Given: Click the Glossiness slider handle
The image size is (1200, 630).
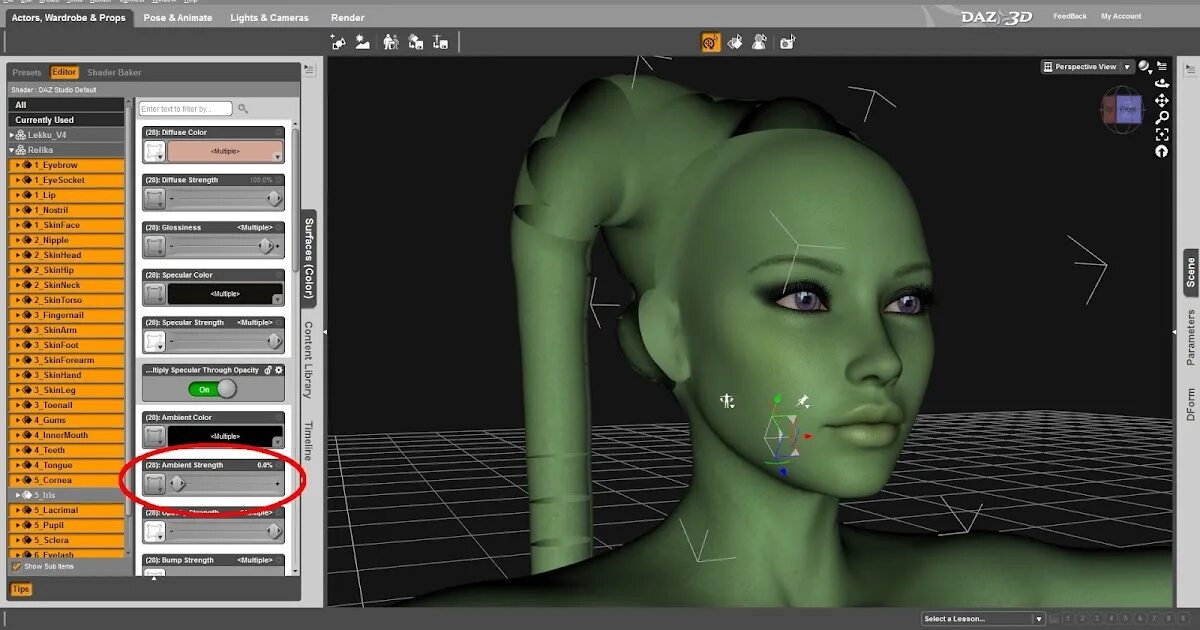Looking at the screenshot, I should coord(265,246).
